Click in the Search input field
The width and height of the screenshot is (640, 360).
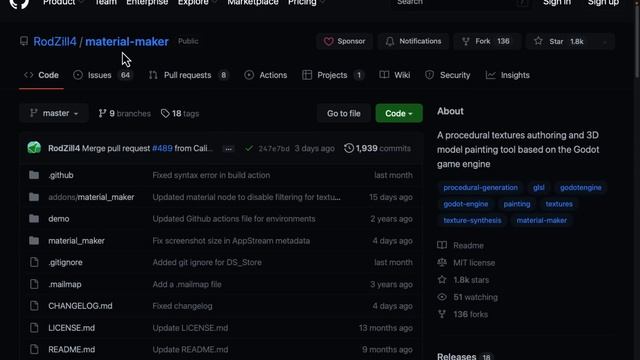[x=461, y=3]
